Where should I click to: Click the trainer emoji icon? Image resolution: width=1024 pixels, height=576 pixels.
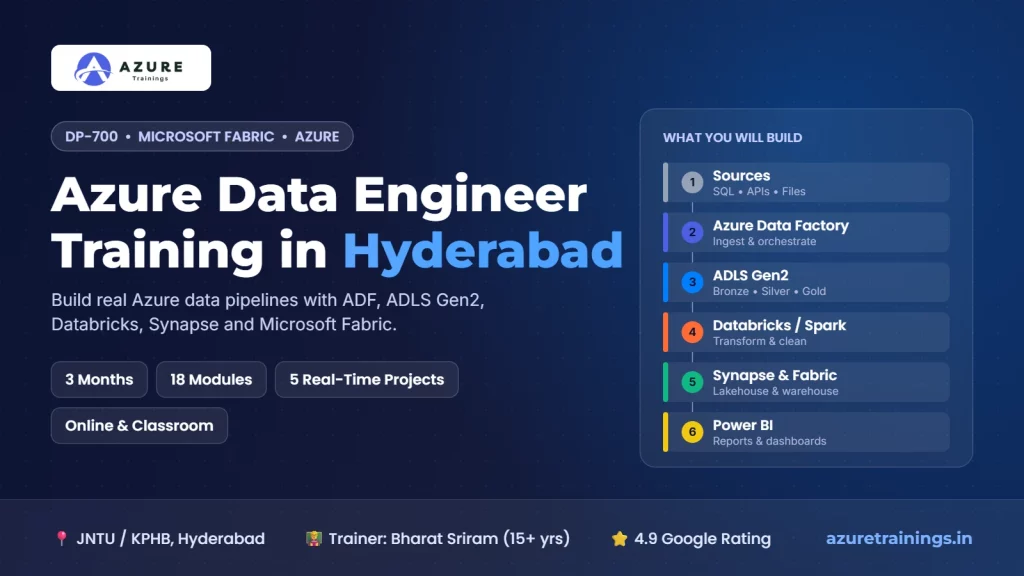pos(313,538)
